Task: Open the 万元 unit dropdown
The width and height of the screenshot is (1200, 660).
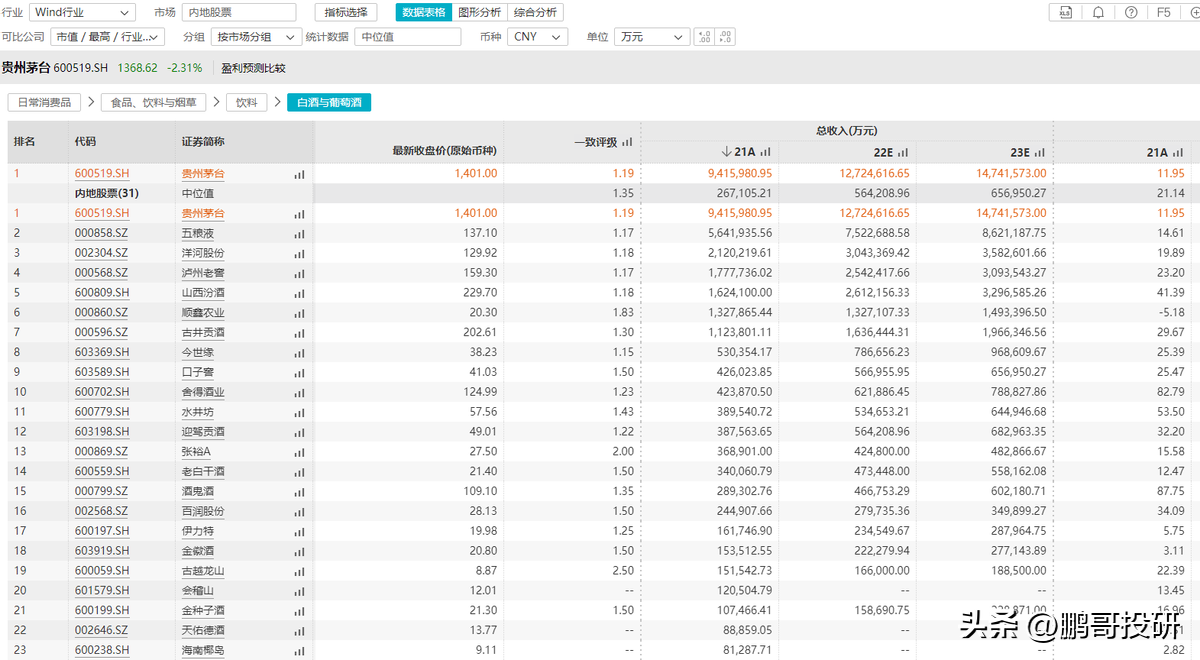Action: (x=652, y=37)
